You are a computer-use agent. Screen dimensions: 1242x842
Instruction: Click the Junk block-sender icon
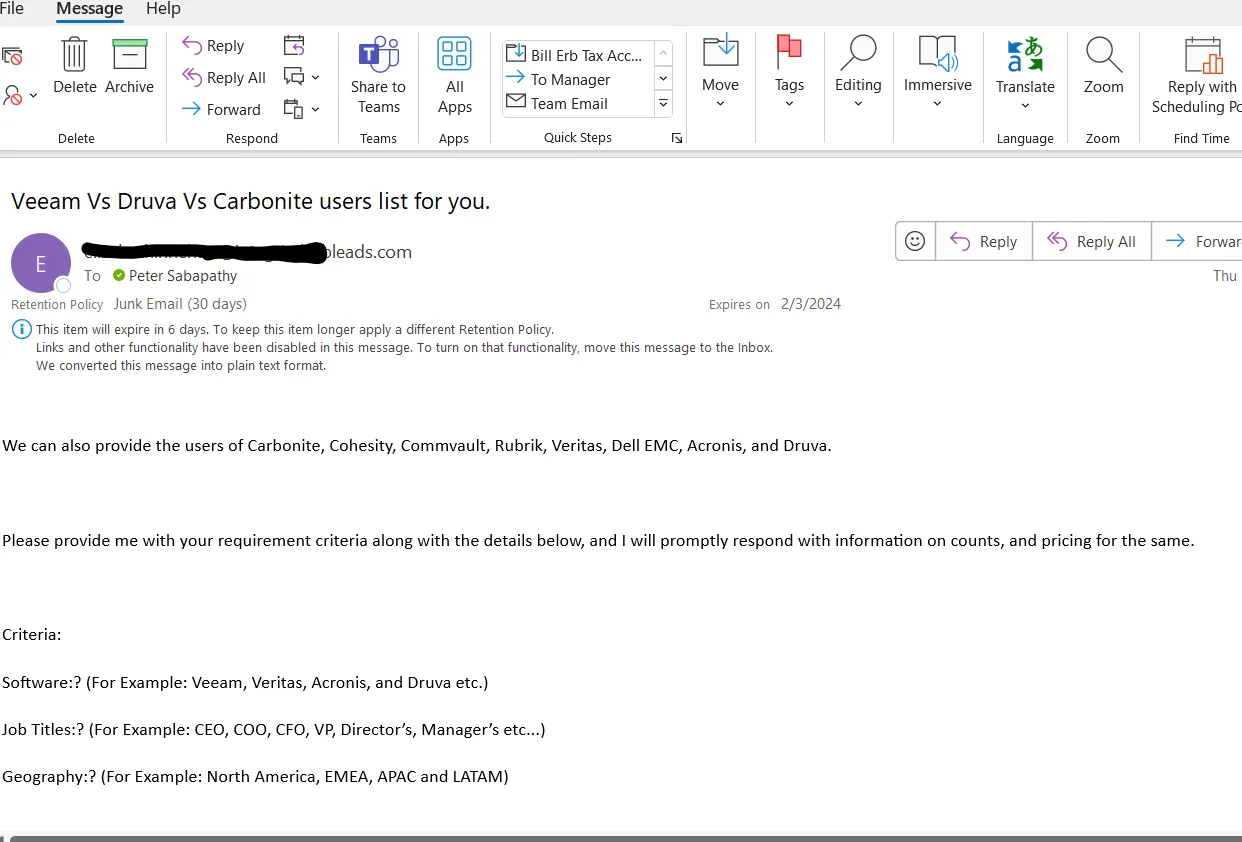pos(12,95)
